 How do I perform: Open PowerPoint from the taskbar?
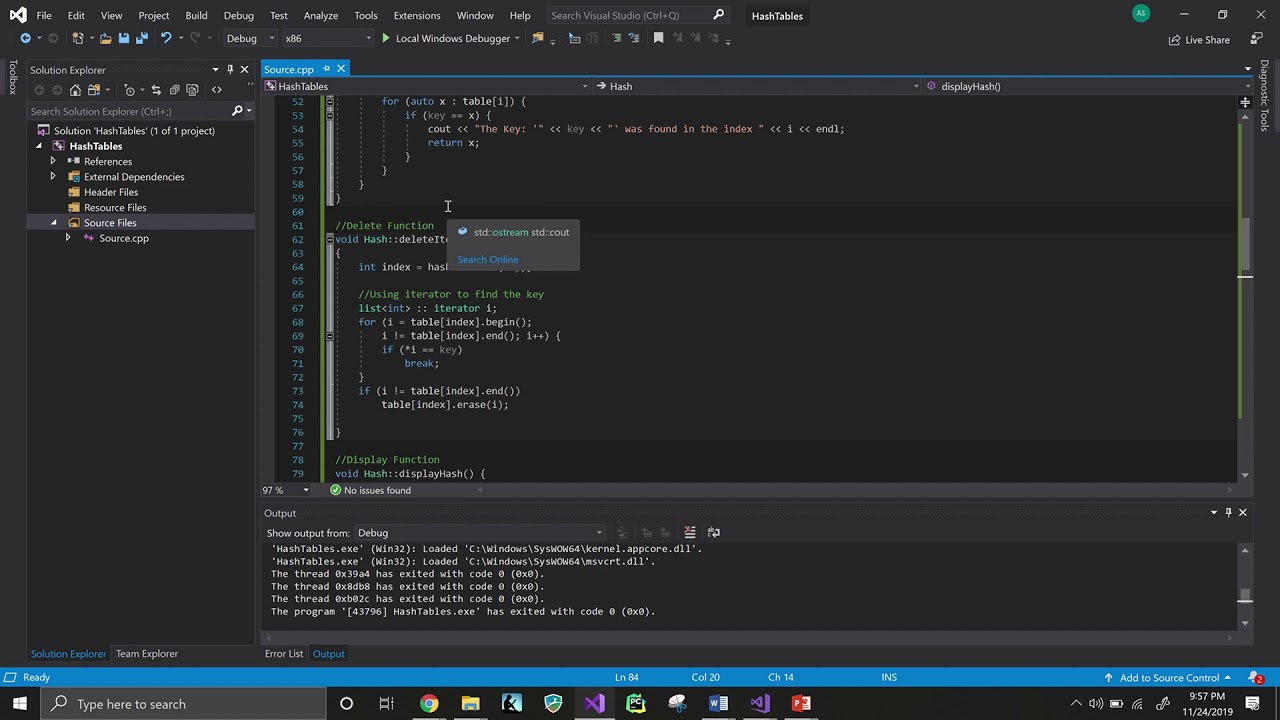(x=801, y=704)
